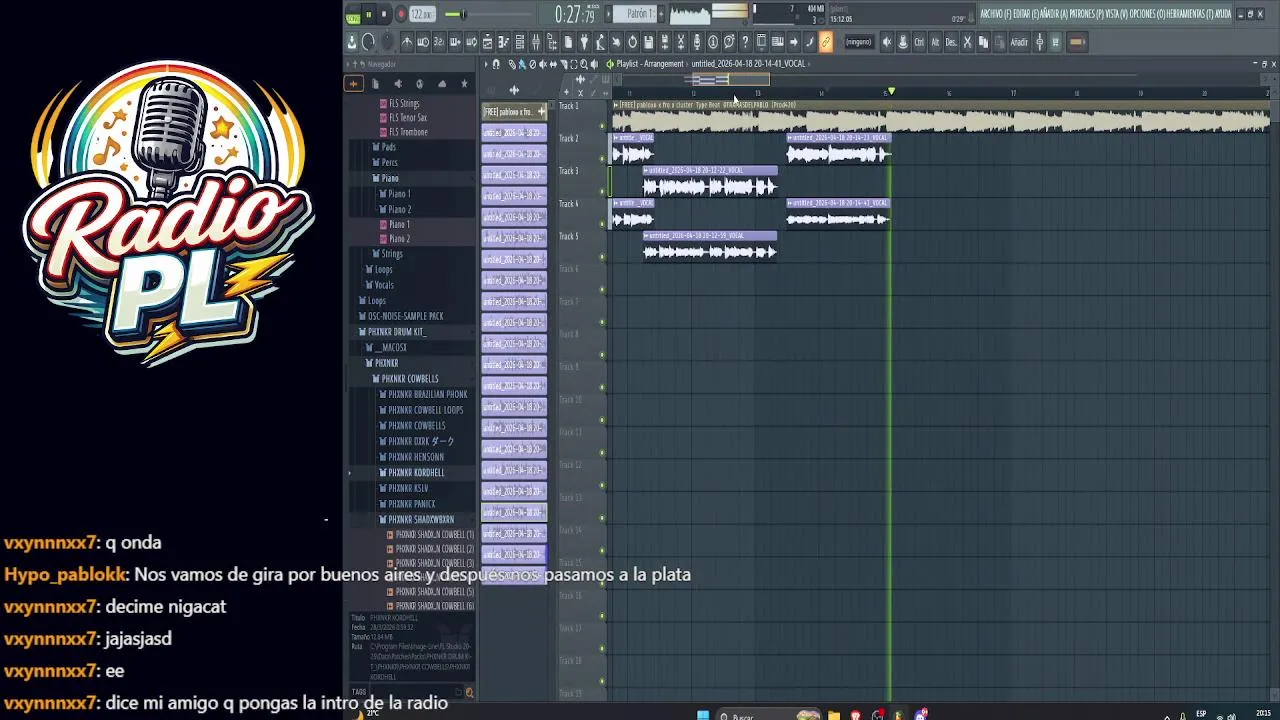Open the cloud tab in browser
Viewport: 1280px width, 720px height.
pos(442,84)
